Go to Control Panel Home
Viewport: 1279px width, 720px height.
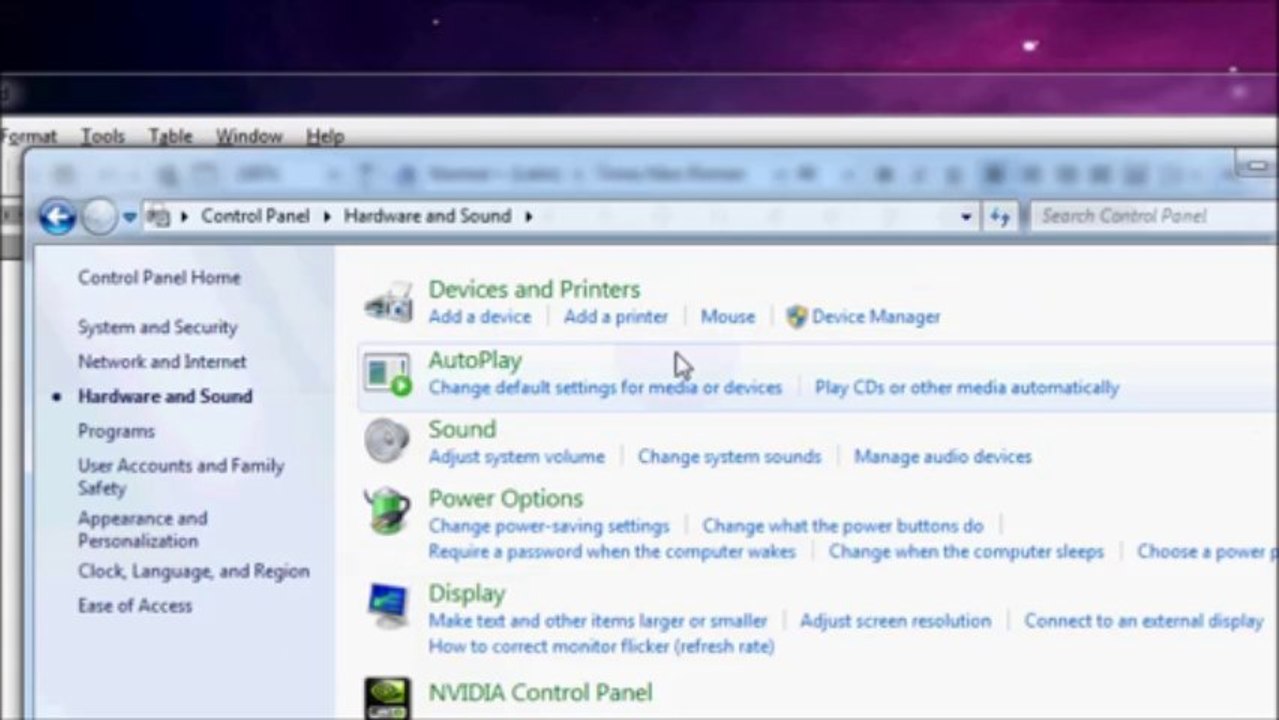coord(159,278)
